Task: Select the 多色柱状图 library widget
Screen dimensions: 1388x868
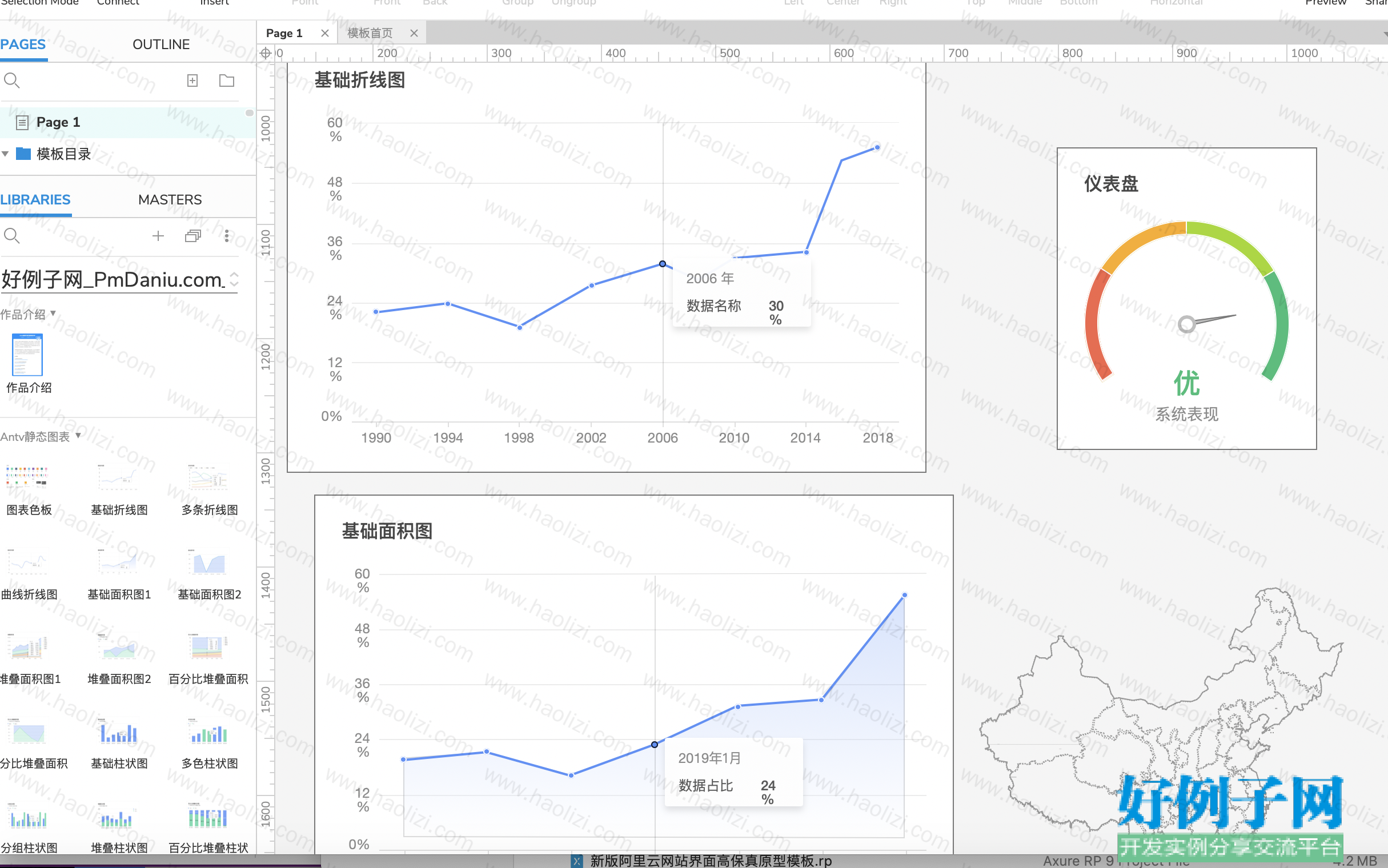Action: click(x=210, y=743)
